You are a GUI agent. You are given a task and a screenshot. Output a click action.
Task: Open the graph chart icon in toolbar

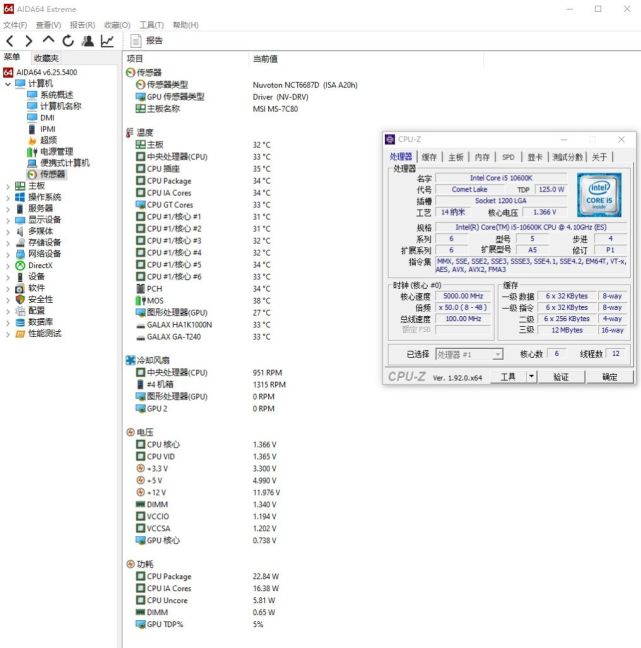click(107, 41)
